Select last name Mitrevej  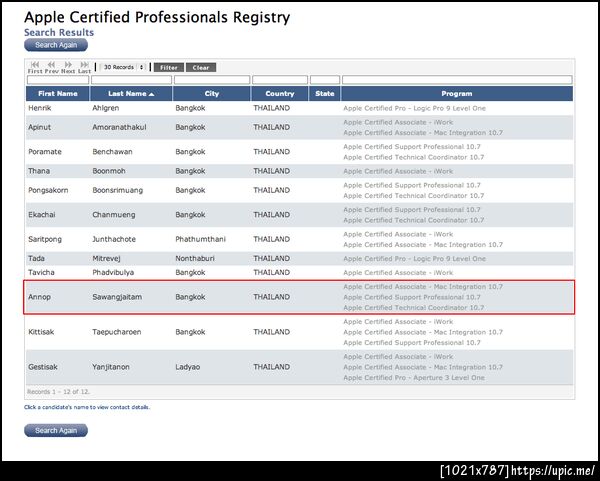(x=106, y=259)
